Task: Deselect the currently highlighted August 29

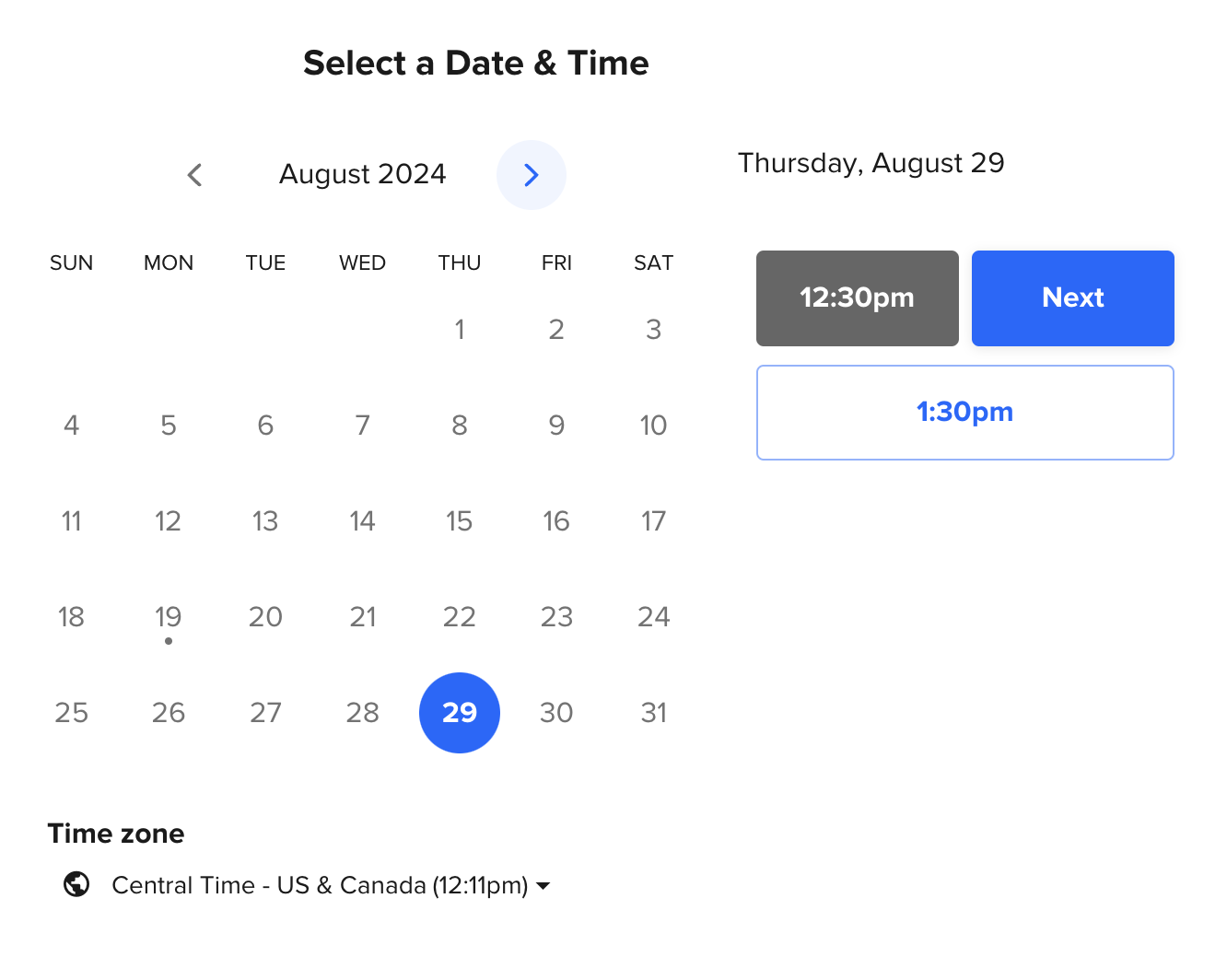Action: click(460, 713)
